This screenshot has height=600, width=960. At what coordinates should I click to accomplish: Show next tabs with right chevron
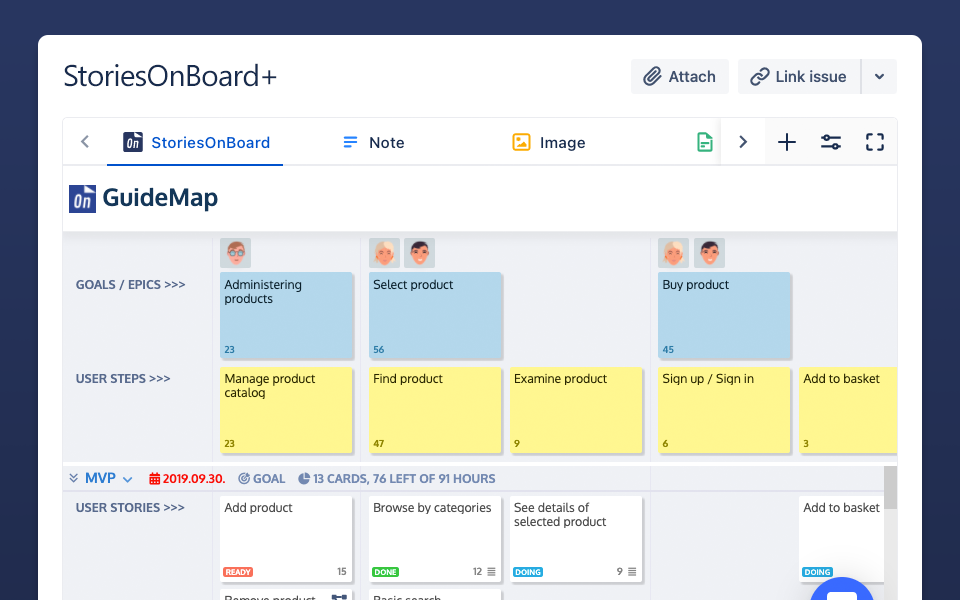coord(743,142)
